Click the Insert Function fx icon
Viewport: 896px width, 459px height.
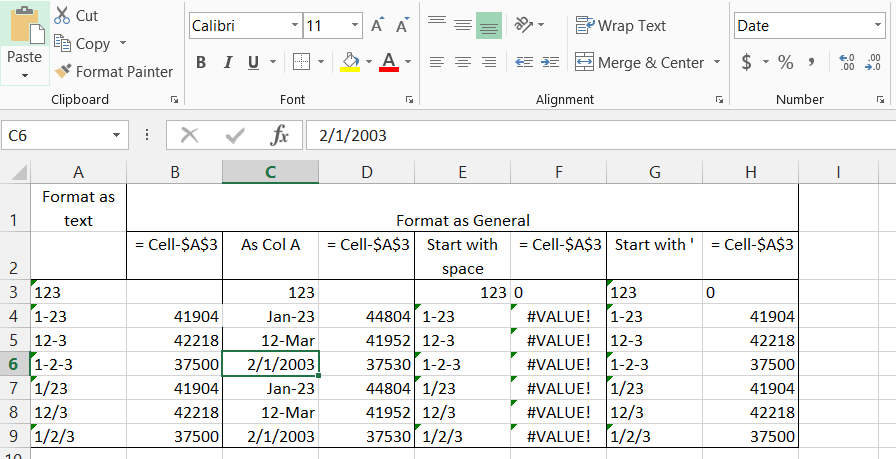click(x=280, y=135)
